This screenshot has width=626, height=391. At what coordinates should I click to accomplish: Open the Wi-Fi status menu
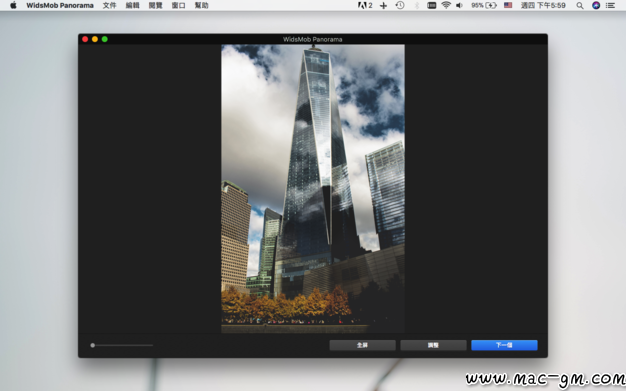pyautogui.click(x=446, y=5)
